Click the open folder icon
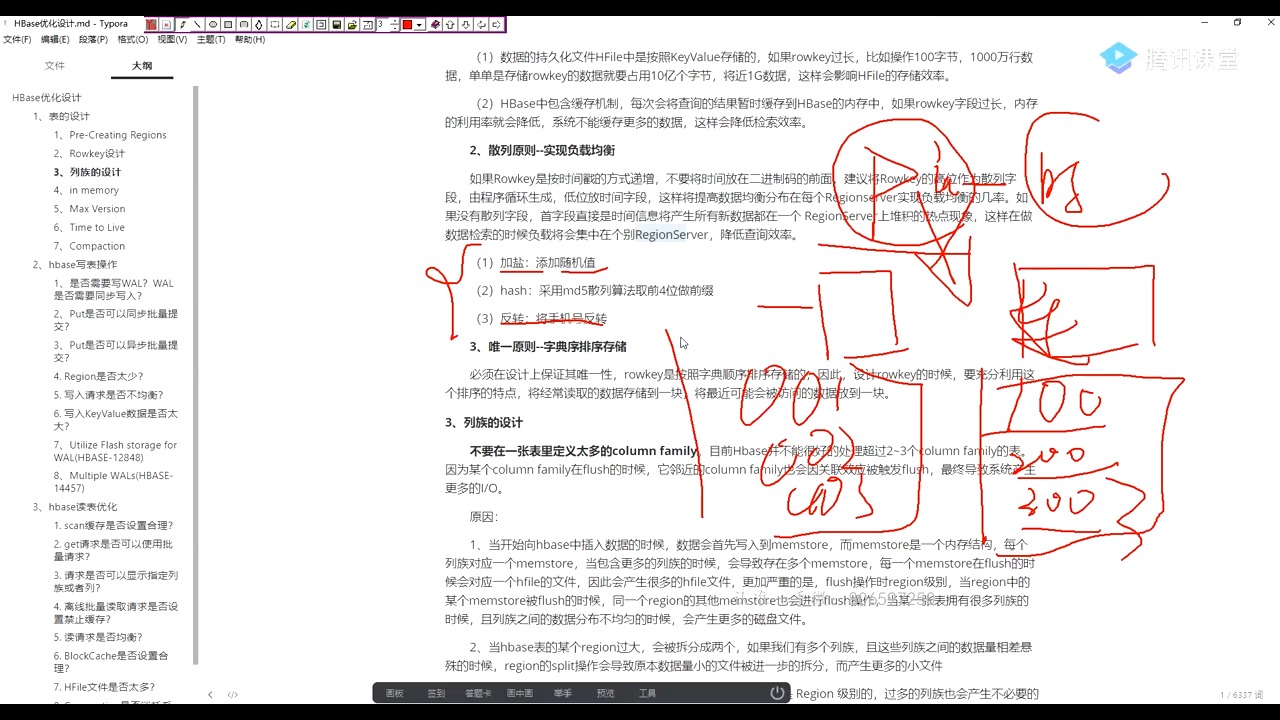This screenshot has width=1280, height=720. point(352,24)
